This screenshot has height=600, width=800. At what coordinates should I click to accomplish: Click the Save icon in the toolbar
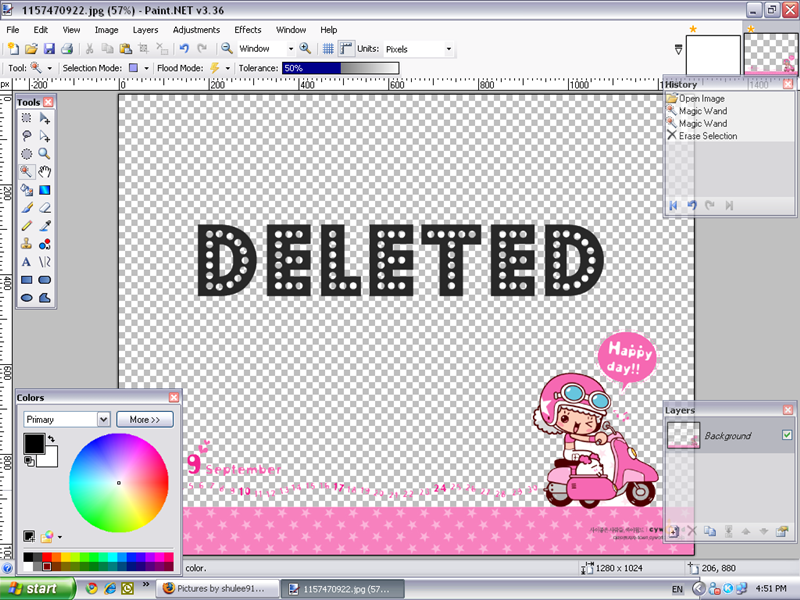[x=48, y=48]
